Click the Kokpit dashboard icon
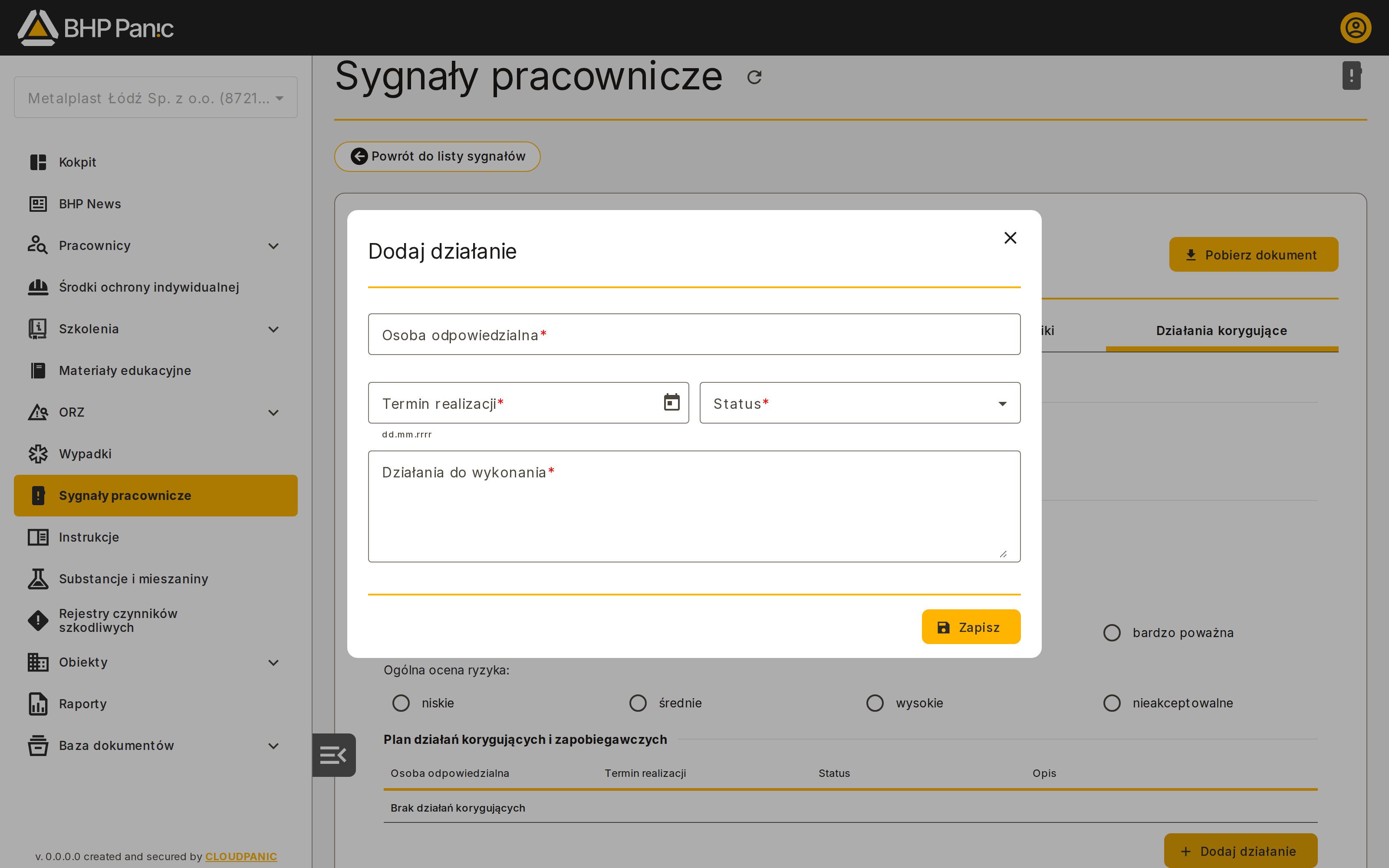Screen dimensions: 1389x868 pyautogui.click(x=38, y=162)
